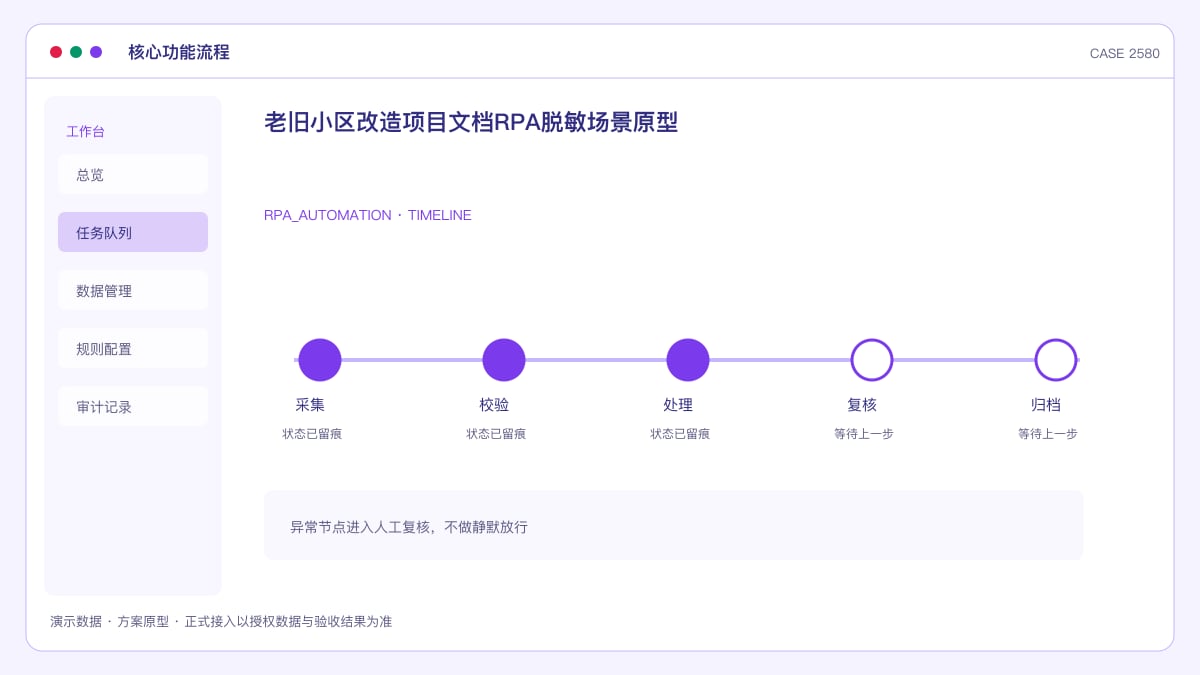Click the red window dot
This screenshot has height=675, width=1200.
click(56, 52)
